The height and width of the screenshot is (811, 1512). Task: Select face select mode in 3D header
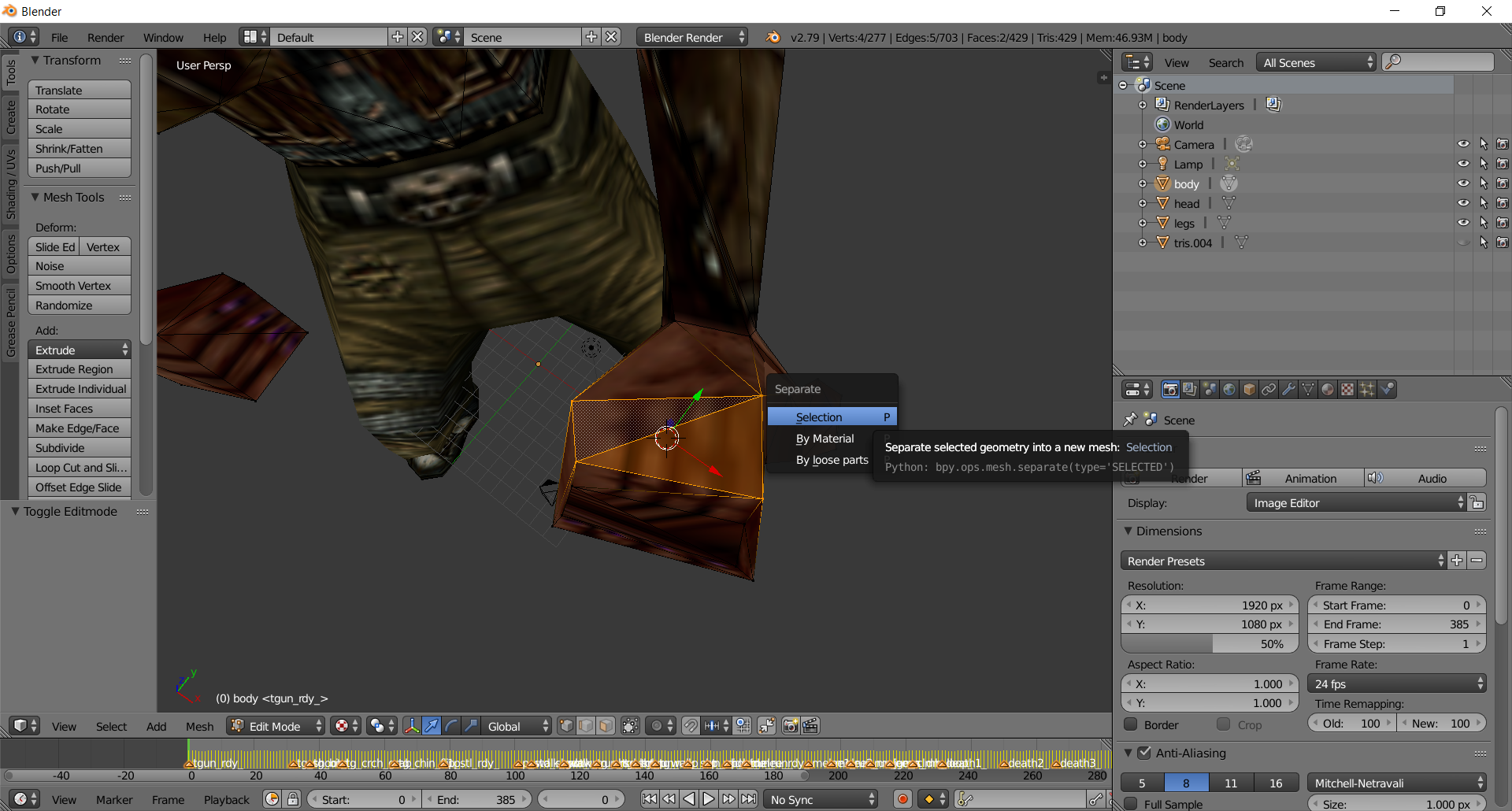[606, 726]
